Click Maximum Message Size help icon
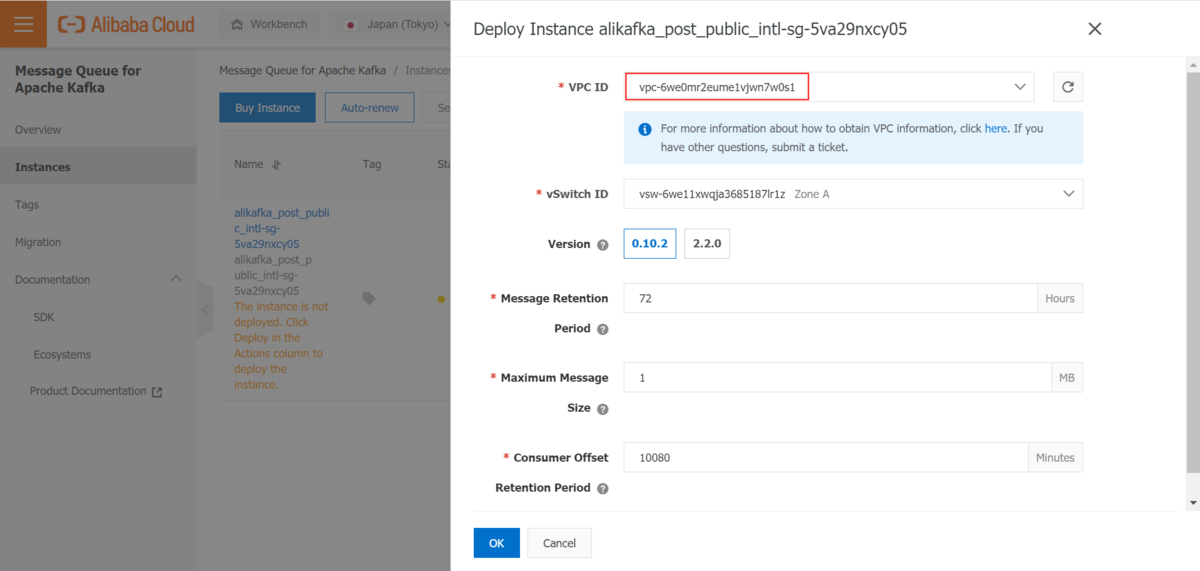 coord(603,409)
